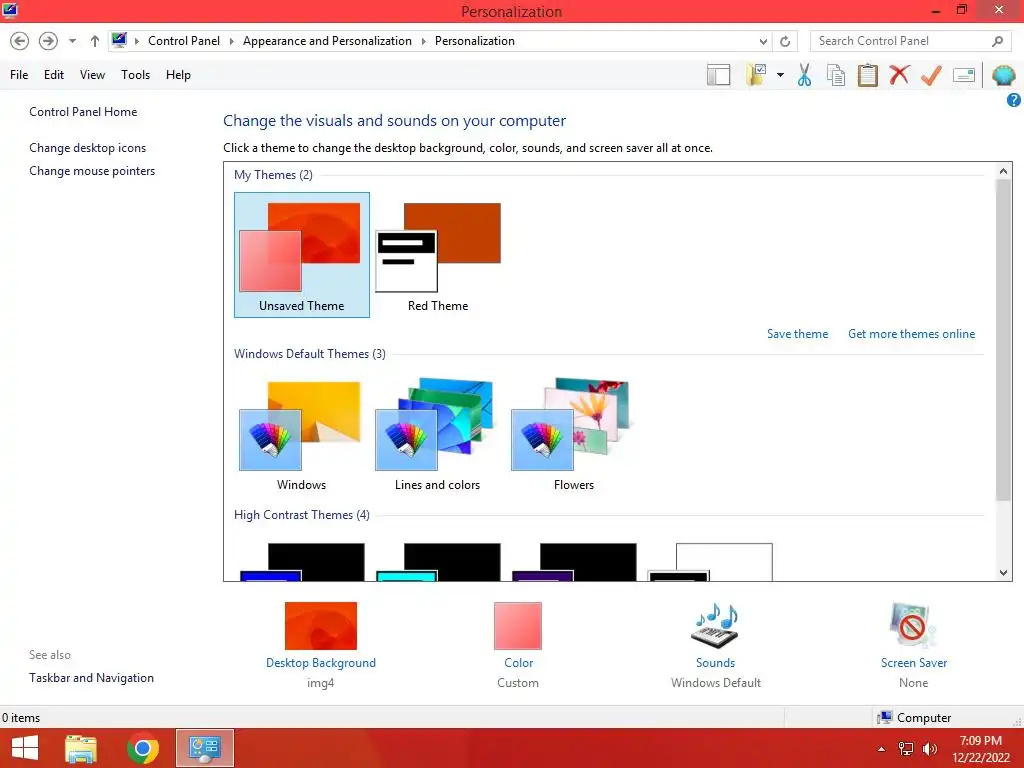Open the File menu

point(19,75)
